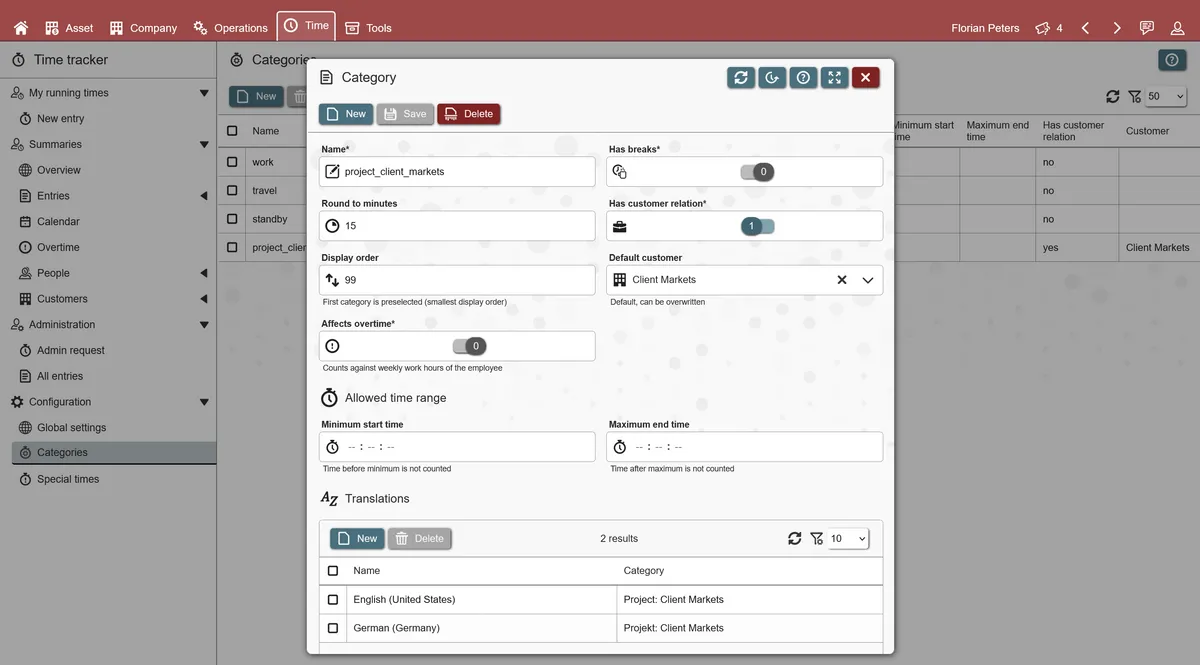Expand the Customers submenu arrow
Image resolution: width=1200 pixels, height=665 pixels.
click(x=204, y=299)
